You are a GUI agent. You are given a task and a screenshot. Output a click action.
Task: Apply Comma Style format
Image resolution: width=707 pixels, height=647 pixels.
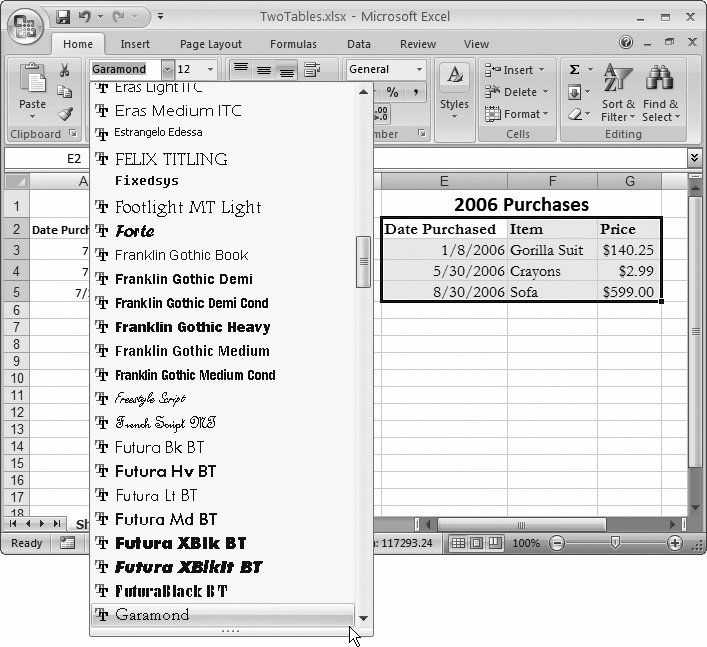pos(415,92)
